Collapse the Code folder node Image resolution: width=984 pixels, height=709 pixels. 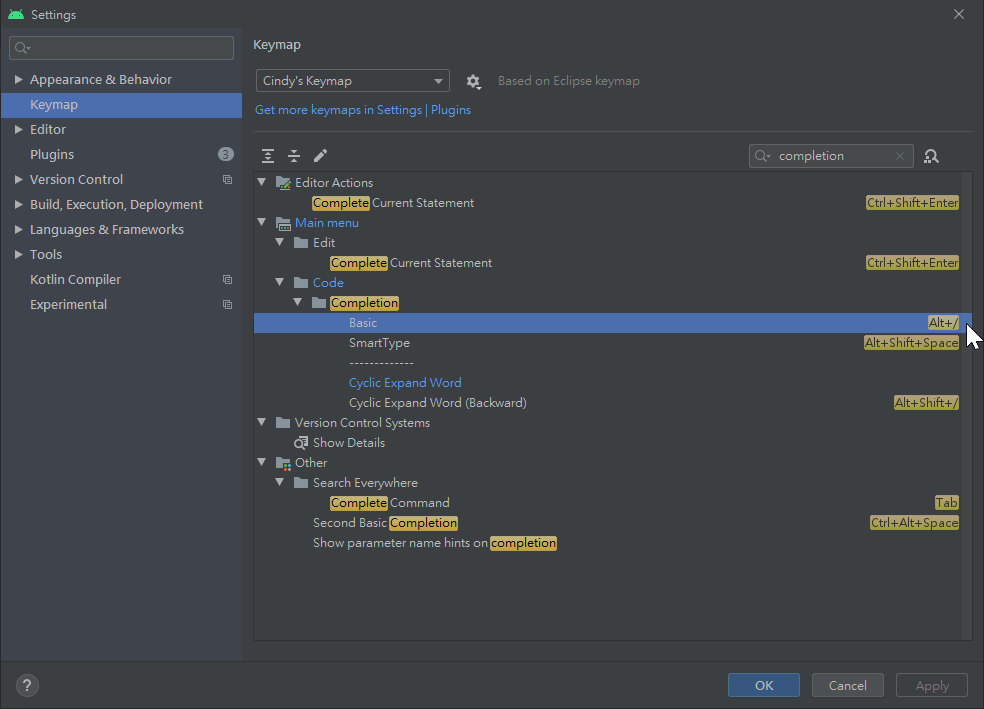tap(280, 282)
